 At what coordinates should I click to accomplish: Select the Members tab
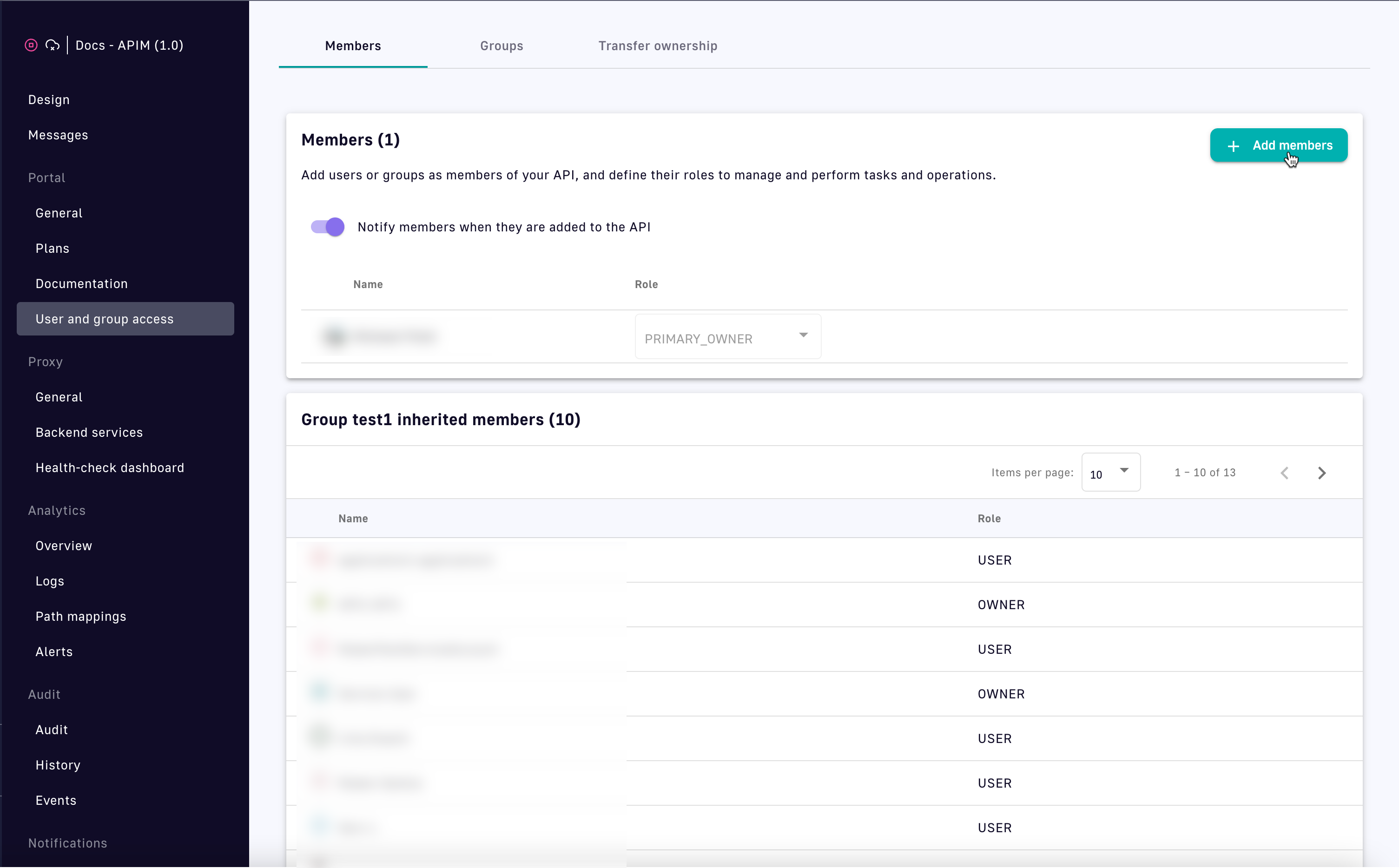pyautogui.click(x=352, y=46)
